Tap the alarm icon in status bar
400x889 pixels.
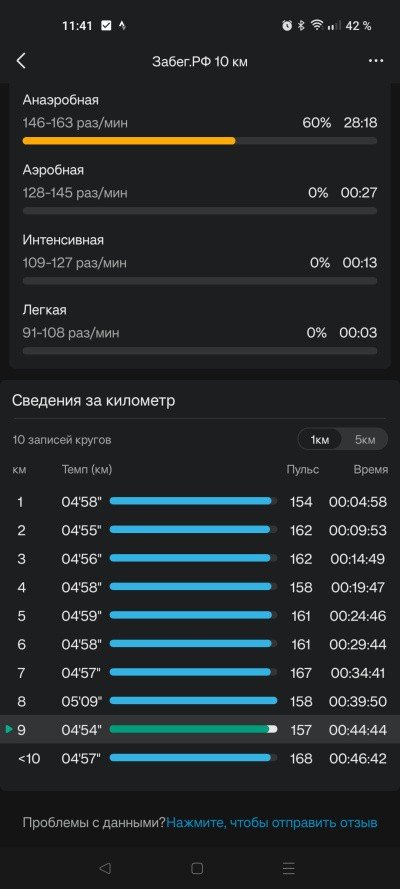pyautogui.click(x=287, y=26)
